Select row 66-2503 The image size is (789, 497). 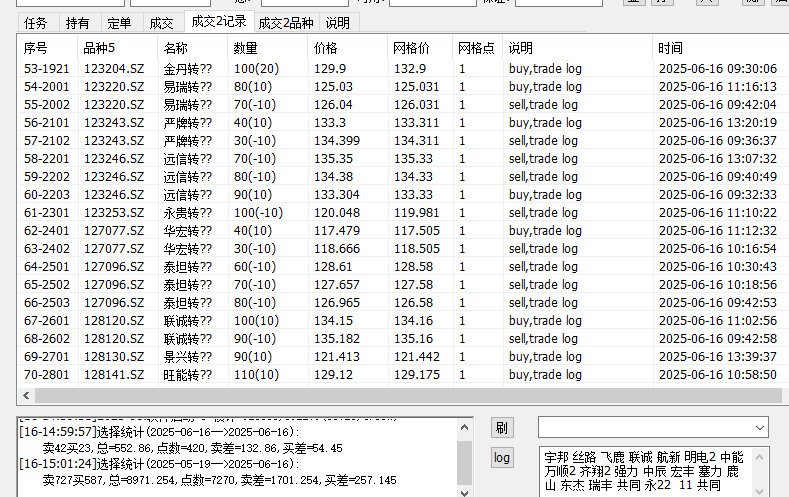[403, 303]
